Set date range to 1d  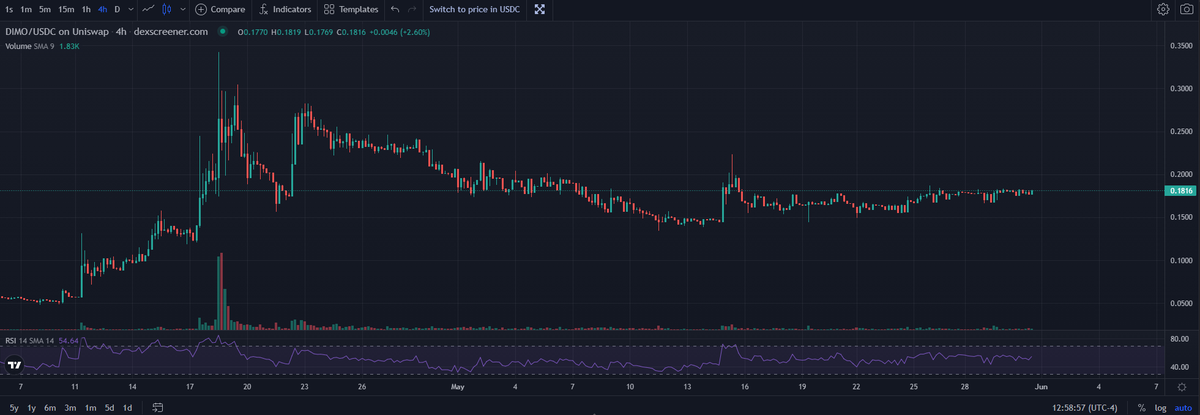(x=127, y=407)
